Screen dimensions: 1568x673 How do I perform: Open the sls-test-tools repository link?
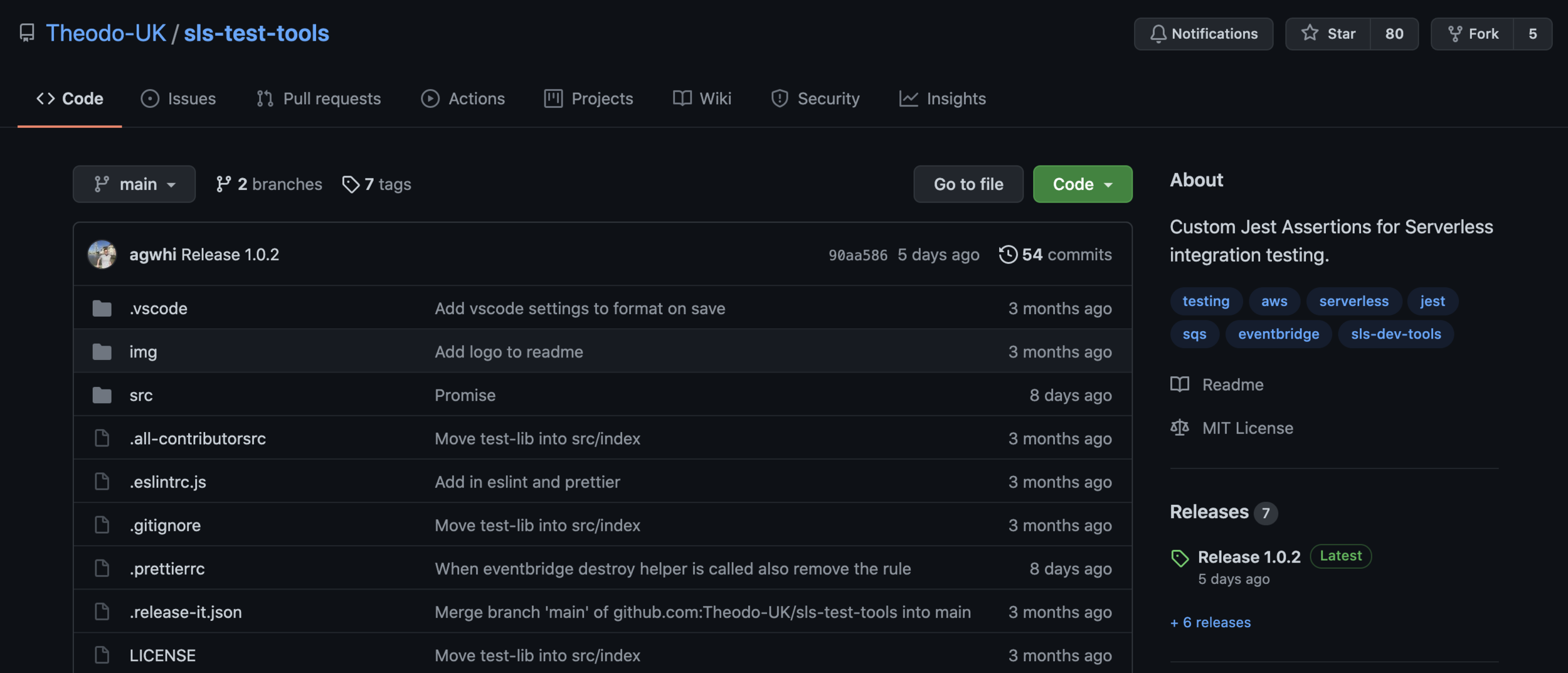point(257,33)
